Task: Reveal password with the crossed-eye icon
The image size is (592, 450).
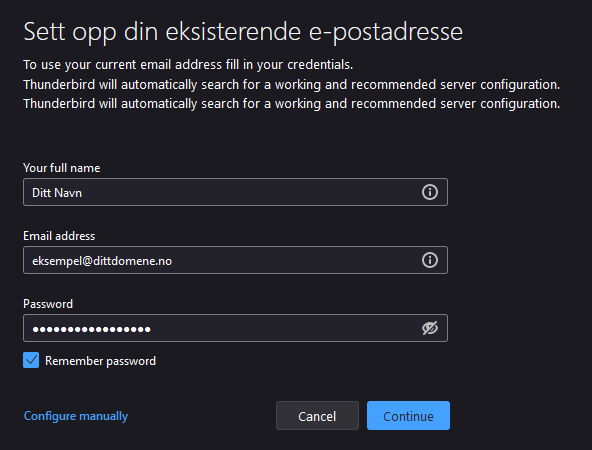Action: click(430, 328)
